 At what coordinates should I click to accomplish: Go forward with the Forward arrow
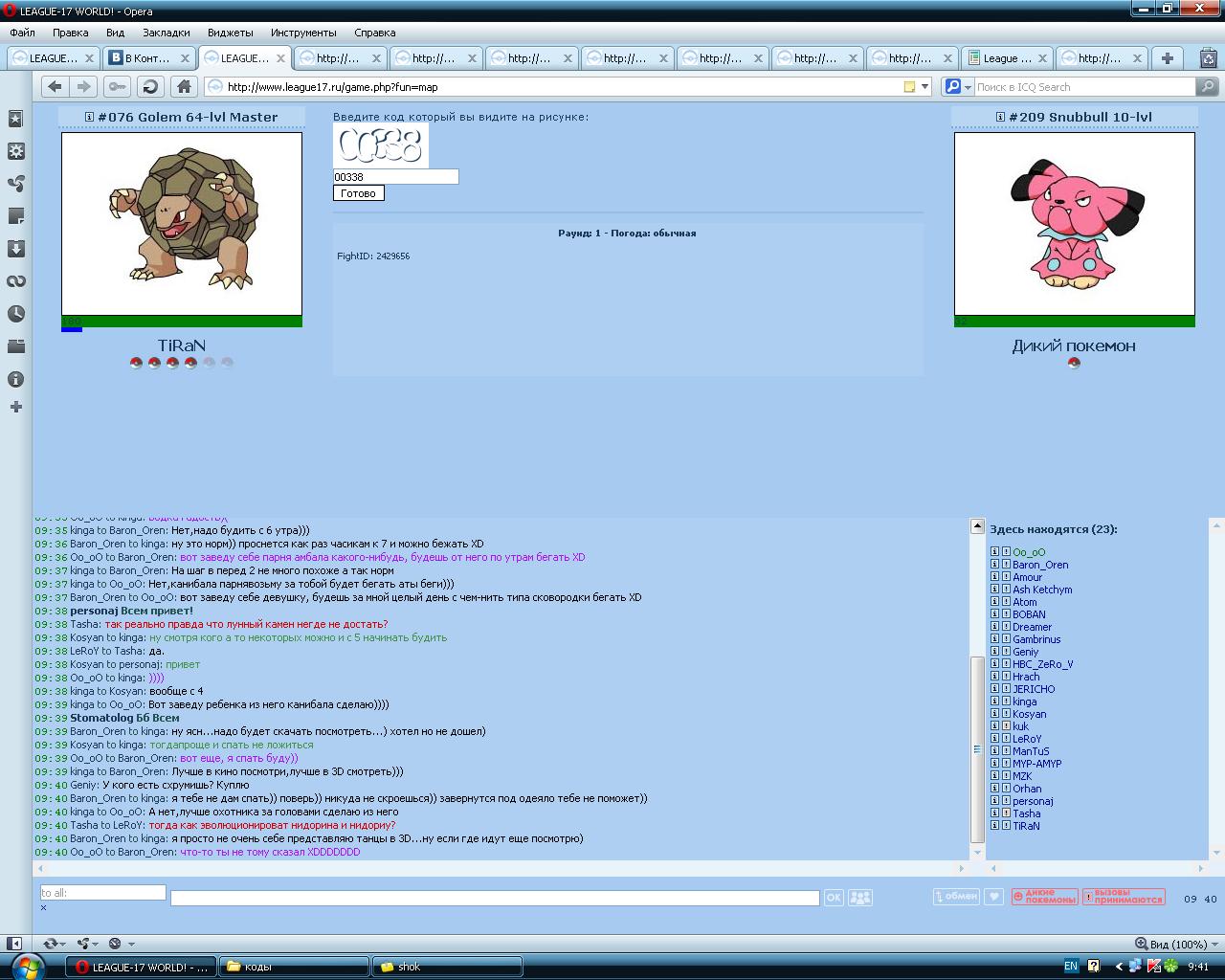[x=83, y=86]
